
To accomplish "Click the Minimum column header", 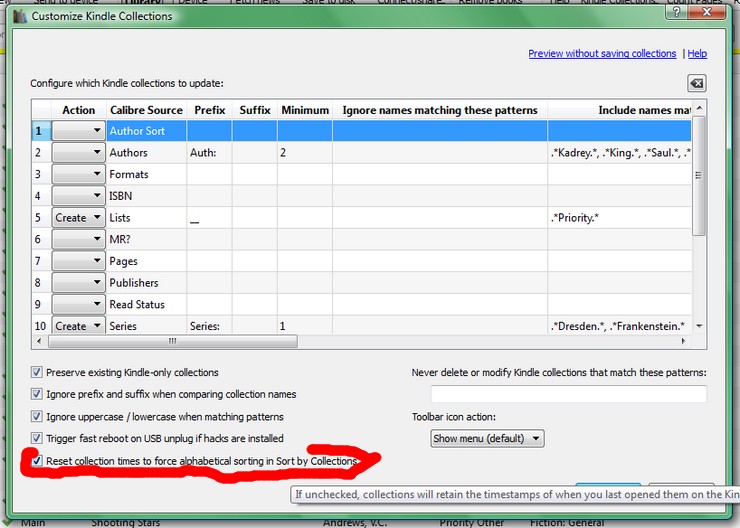I will [x=305, y=110].
